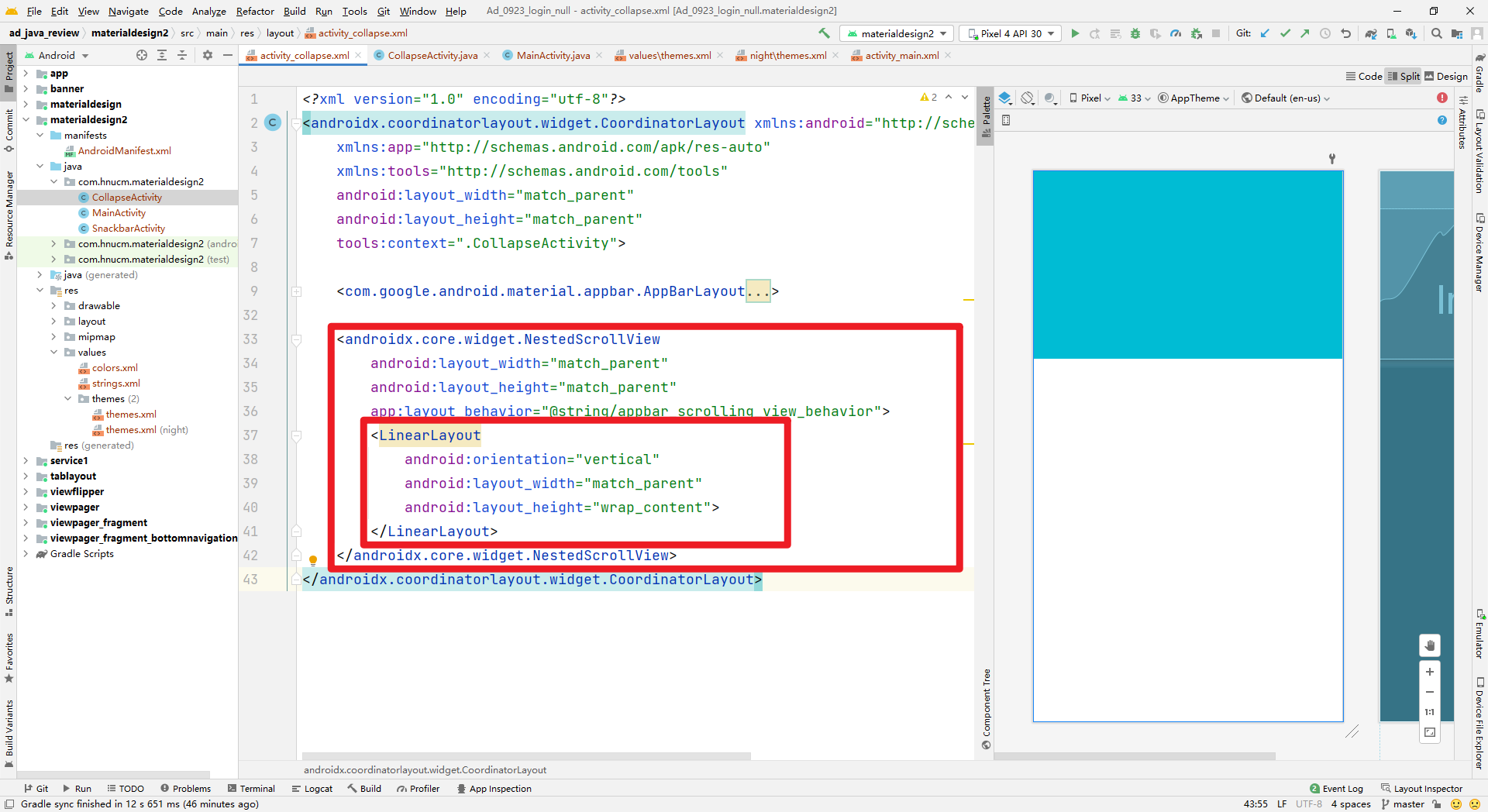Switch editor to Code view mode
Viewport: 1488px width, 812px height.
pyautogui.click(x=1364, y=76)
